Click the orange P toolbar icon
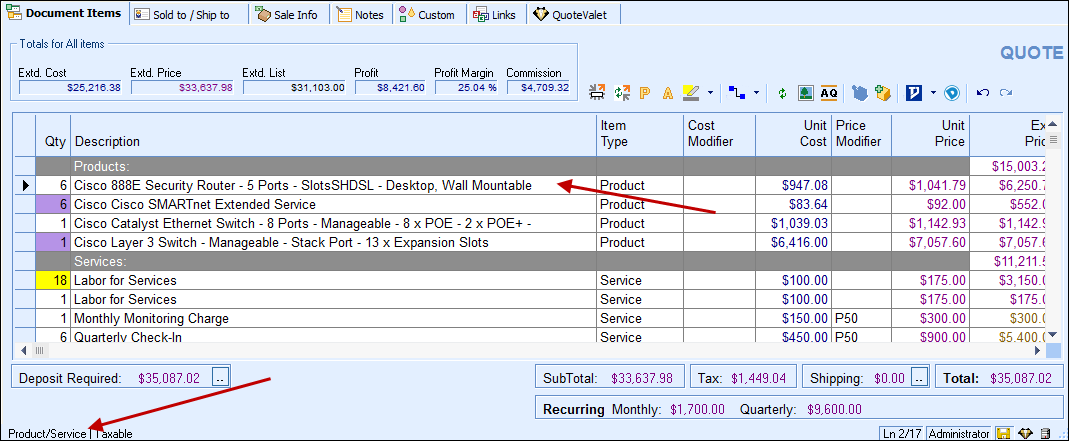This screenshot has height=441, width=1069. tap(645, 93)
